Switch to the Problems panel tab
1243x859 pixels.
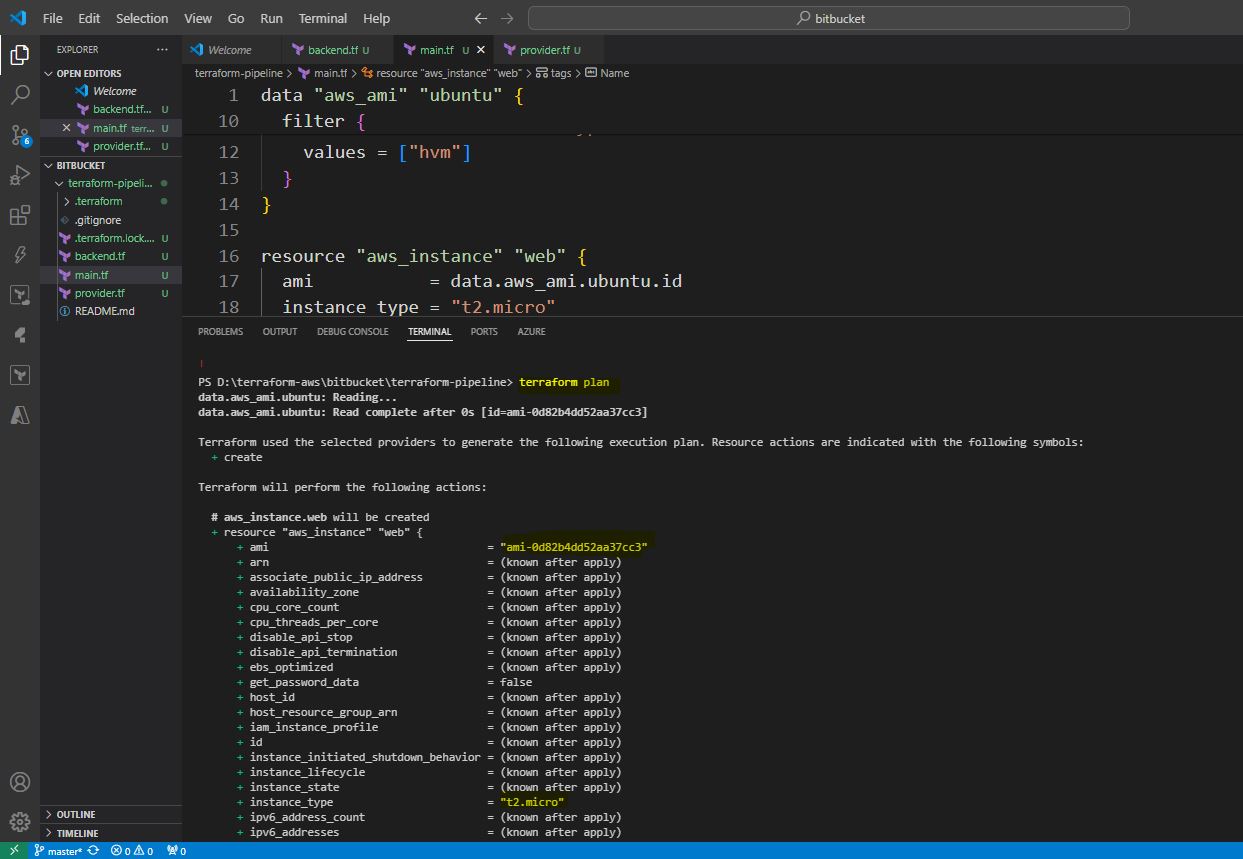220,331
